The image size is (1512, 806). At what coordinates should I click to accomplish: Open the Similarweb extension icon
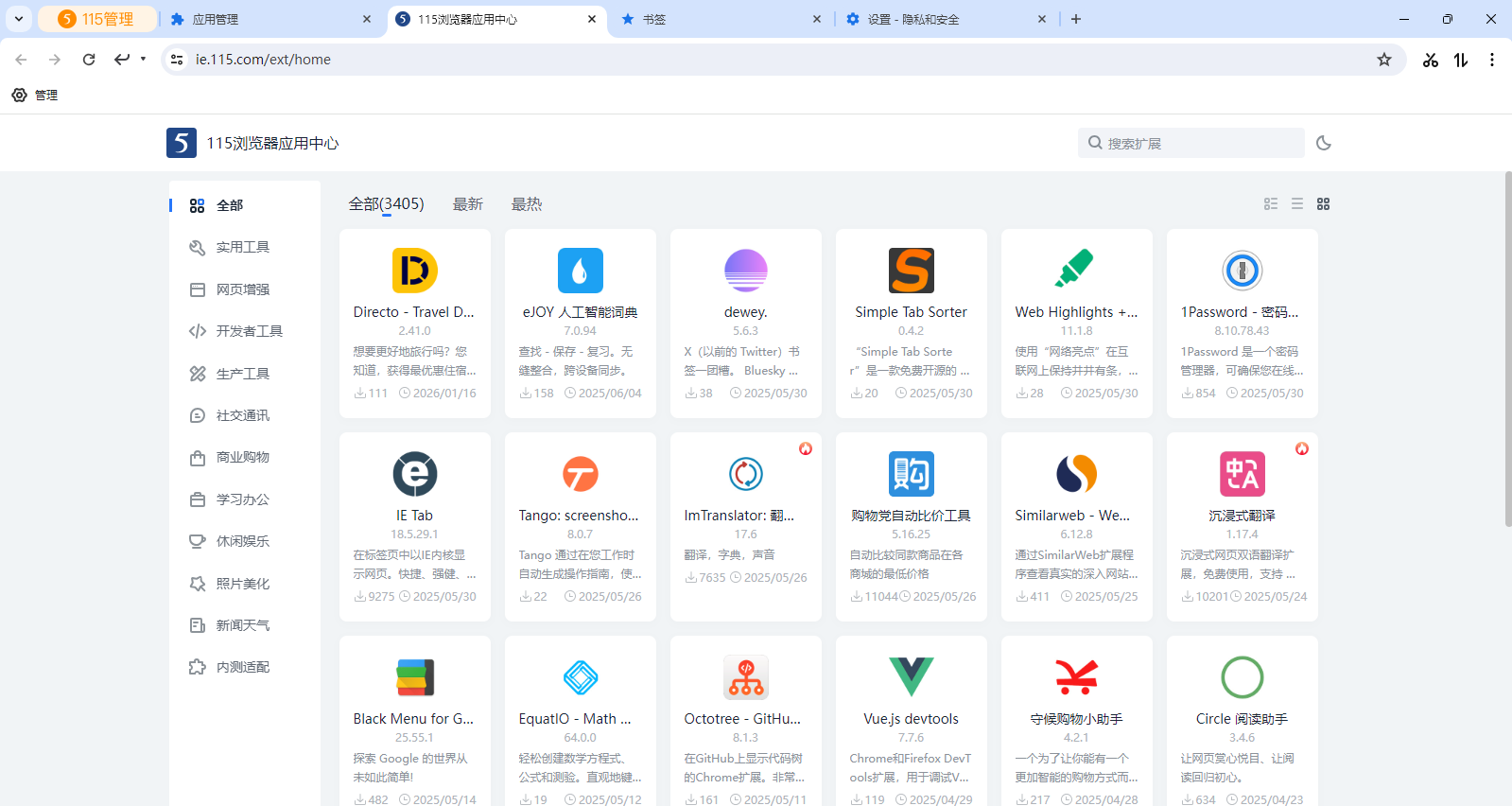(1076, 474)
